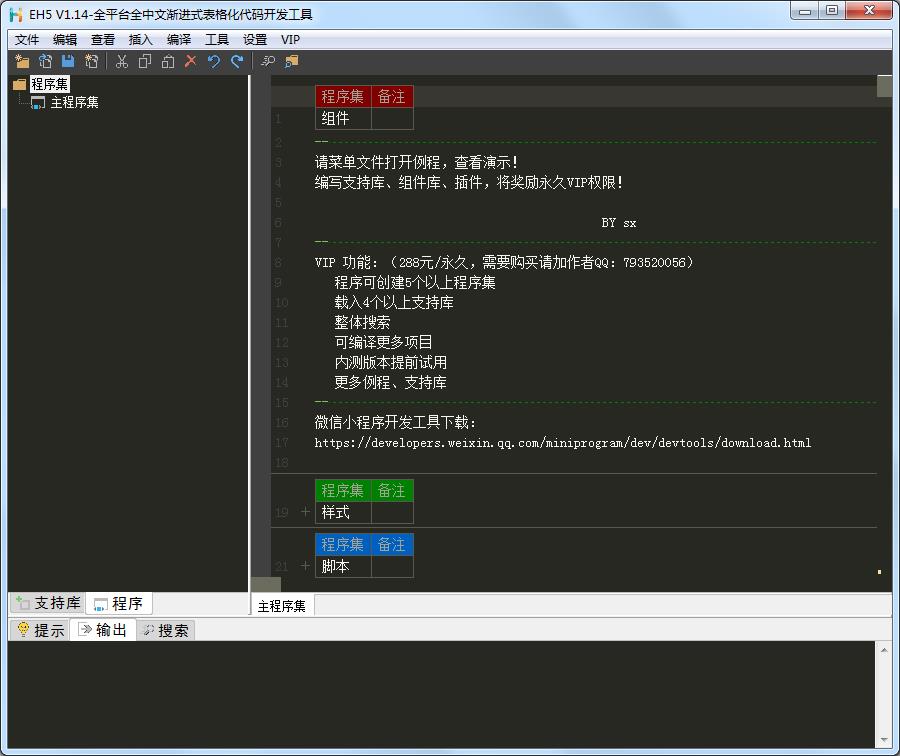Viewport: 900px width, 756px height.
Task: Click the output panel scrollbar down arrow
Action: [x=884, y=740]
